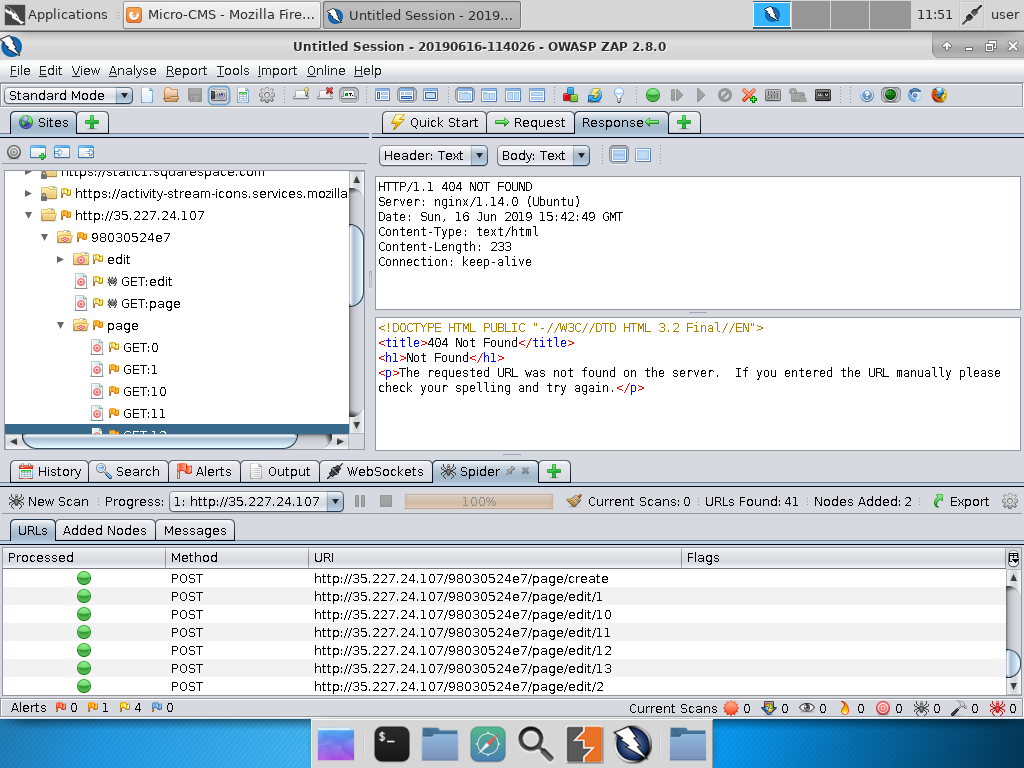Open the ZAP Options dialog via gear icon
The width and height of the screenshot is (1024, 768).
pos(267,95)
